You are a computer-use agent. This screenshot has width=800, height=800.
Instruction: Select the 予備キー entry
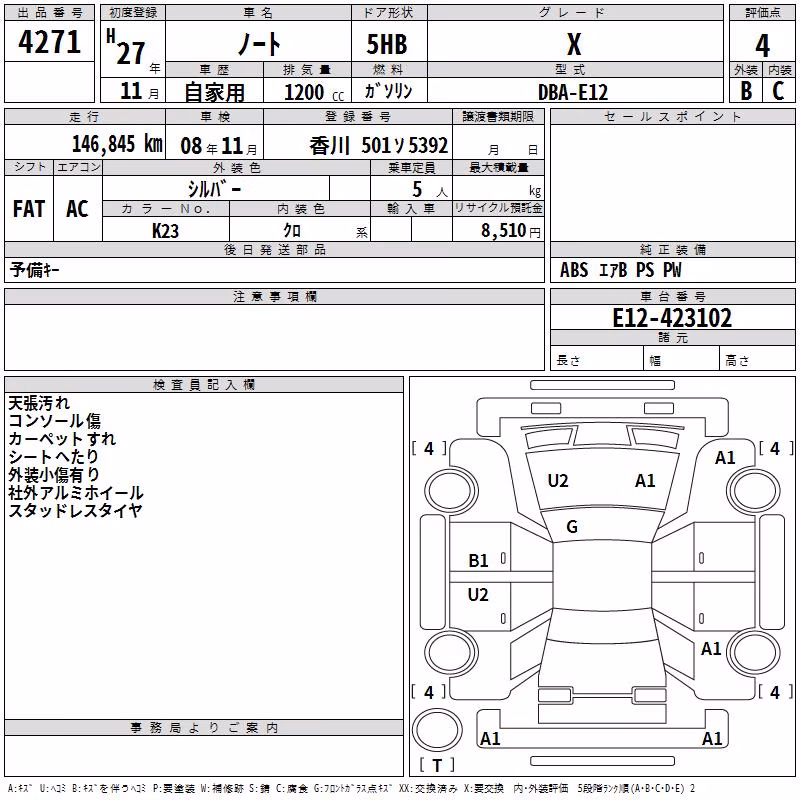(35, 270)
